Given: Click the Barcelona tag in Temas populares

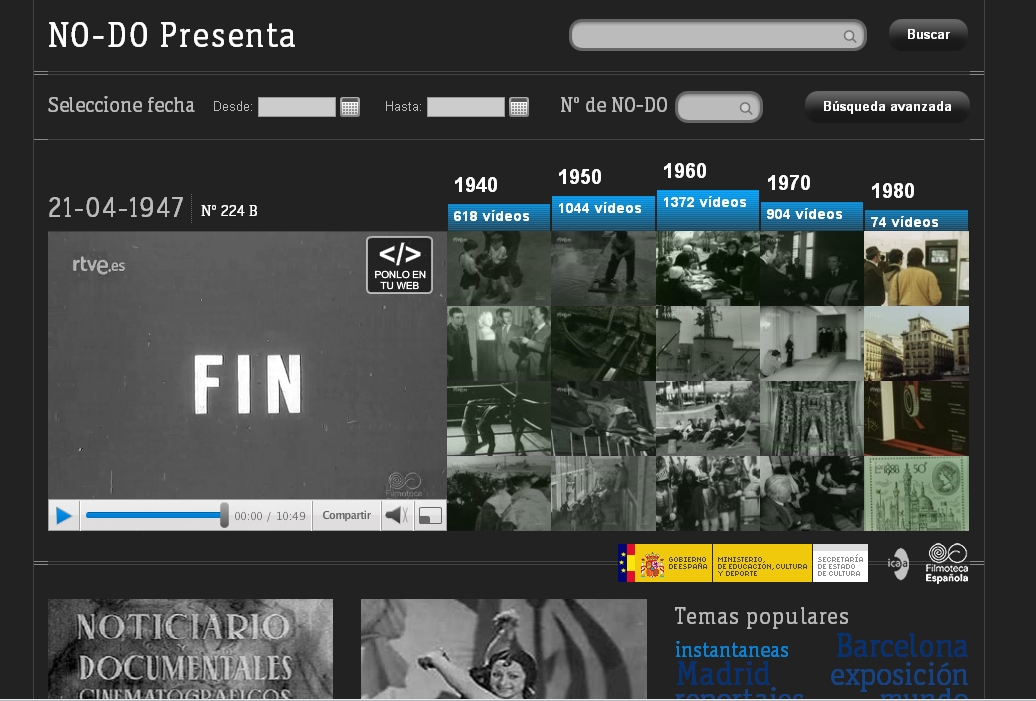Looking at the screenshot, I should pyautogui.click(x=901, y=646).
